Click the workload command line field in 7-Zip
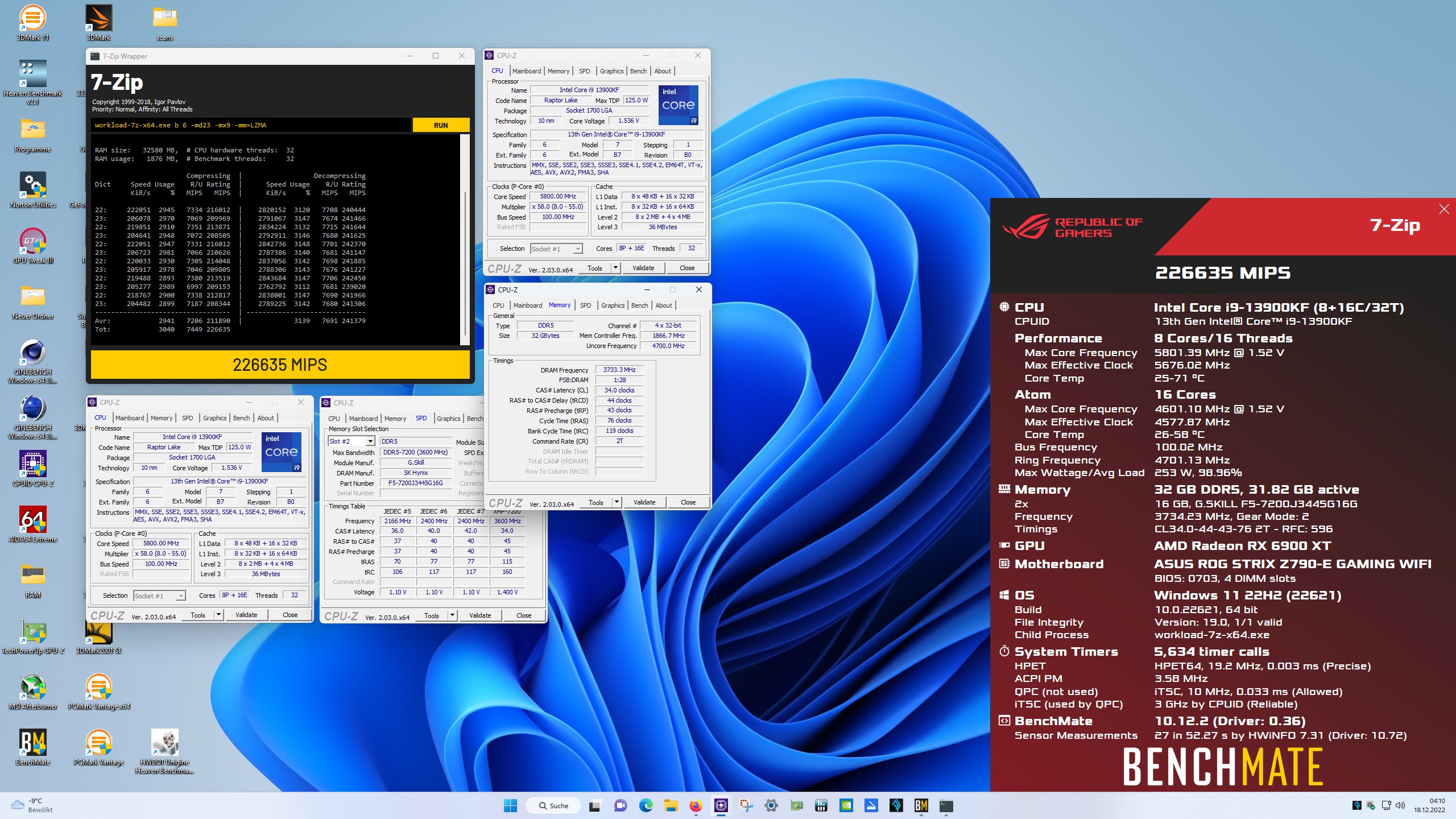Screen dimensions: 1456x819 (x=250, y=125)
